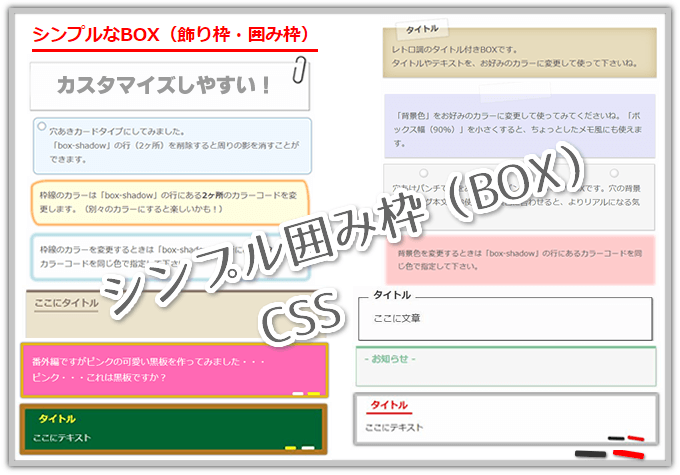
Task: Click the paperclip icon on the top box
Action: click(x=299, y=71)
